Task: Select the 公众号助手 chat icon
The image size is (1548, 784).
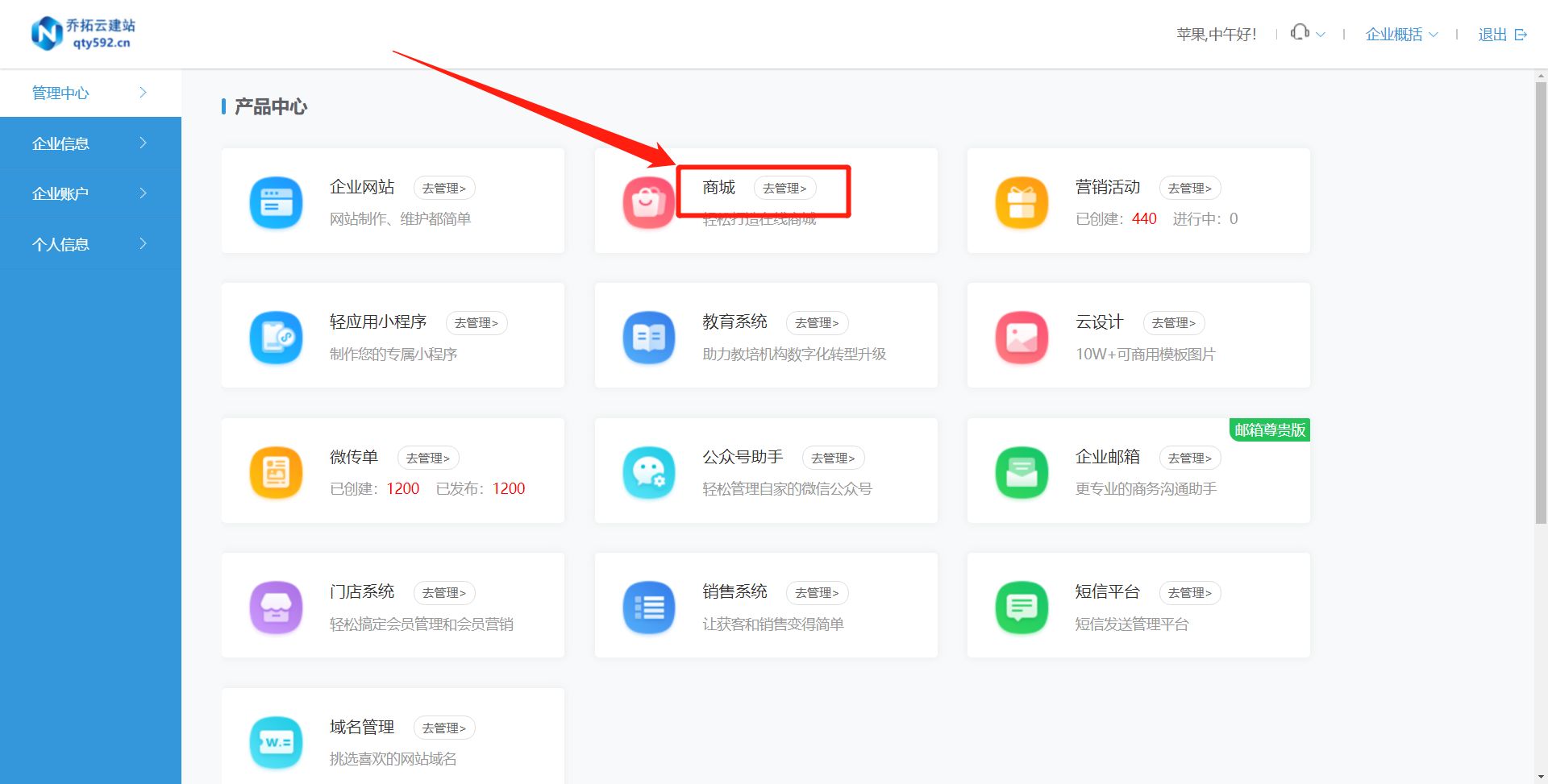Action: [x=649, y=472]
